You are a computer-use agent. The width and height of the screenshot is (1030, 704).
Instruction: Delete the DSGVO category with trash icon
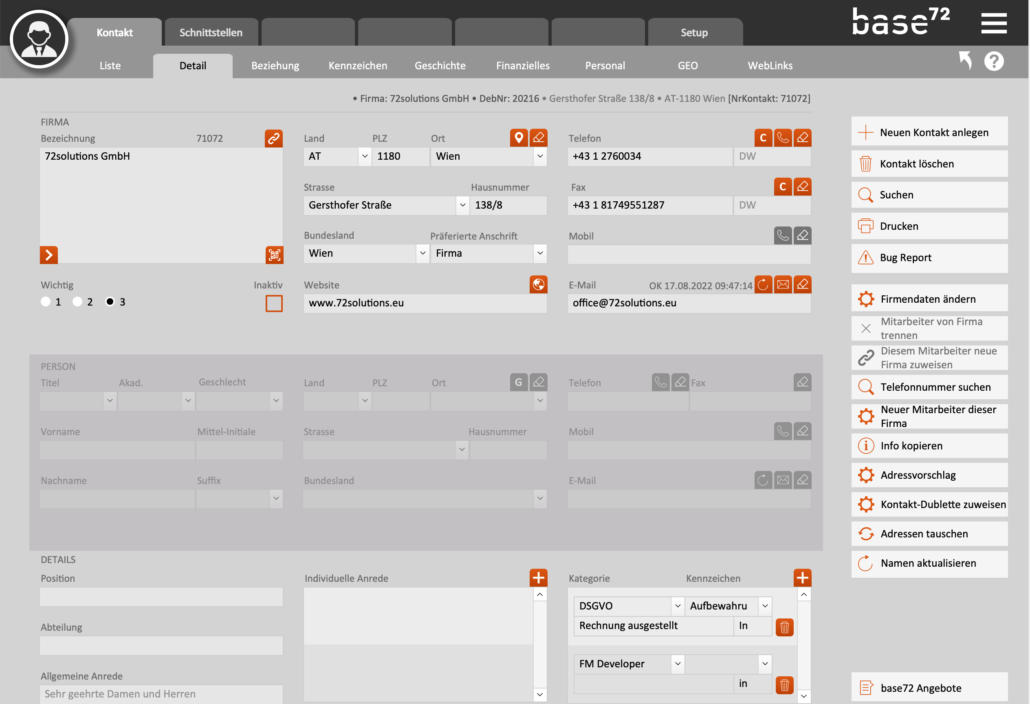click(x=785, y=627)
